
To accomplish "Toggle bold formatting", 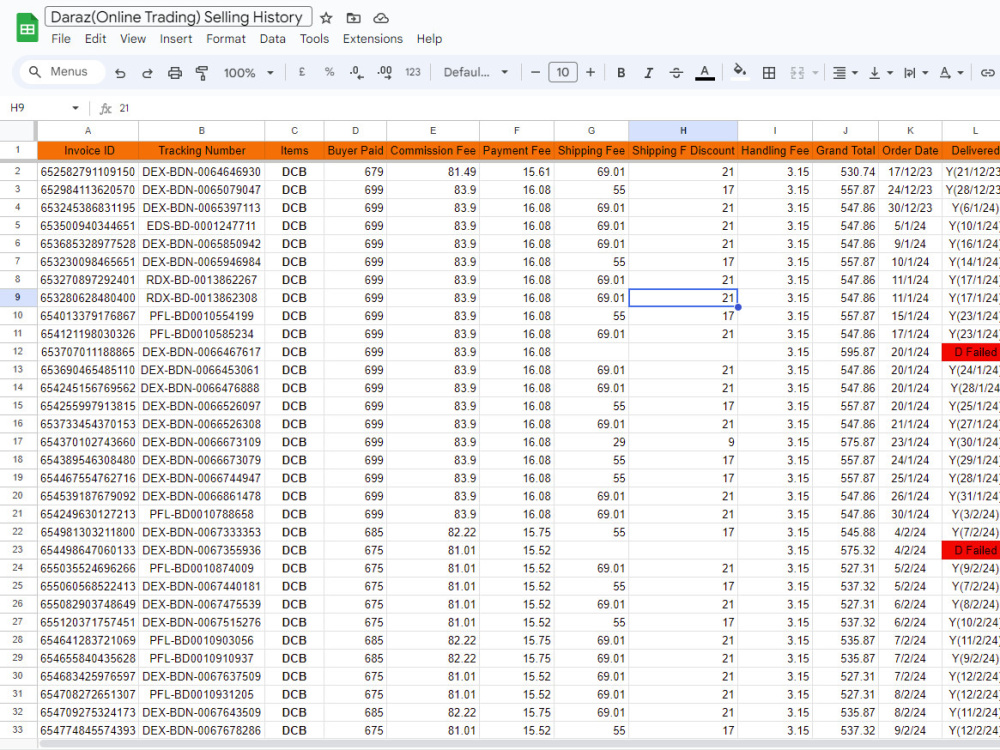I will click(621, 73).
